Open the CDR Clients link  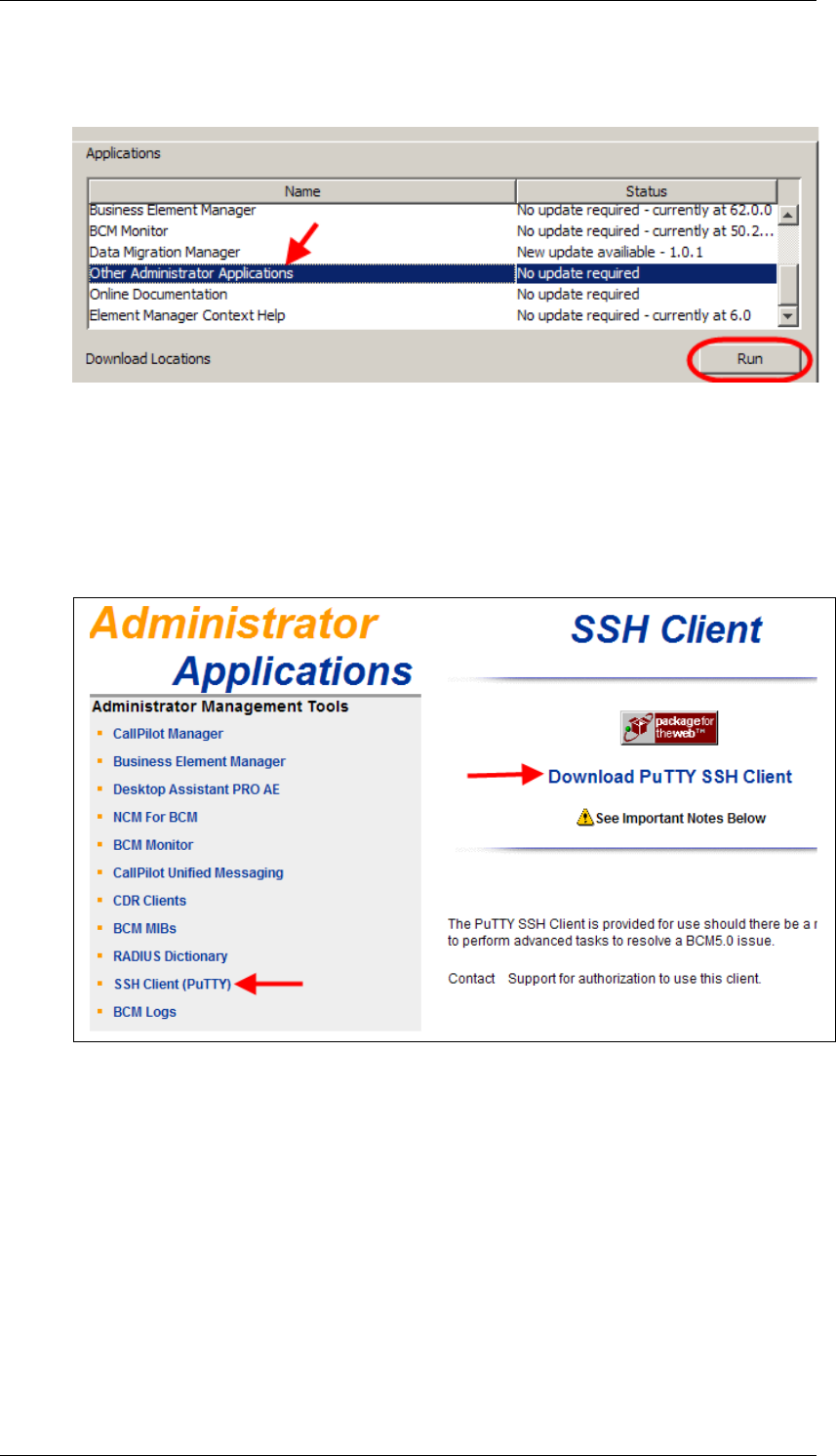(x=149, y=901)
